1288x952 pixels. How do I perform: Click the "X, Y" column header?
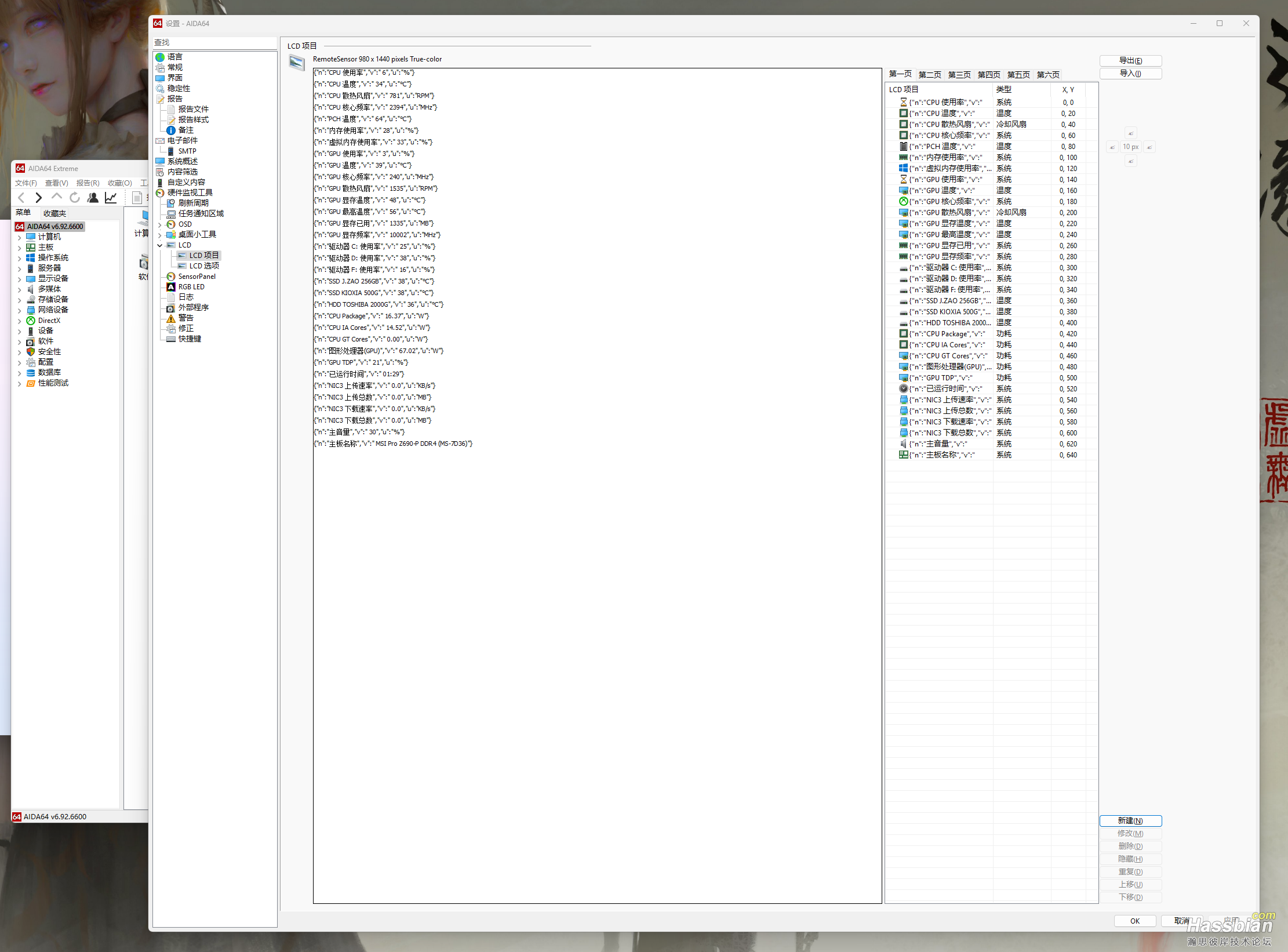click(x=1068, y=90)
